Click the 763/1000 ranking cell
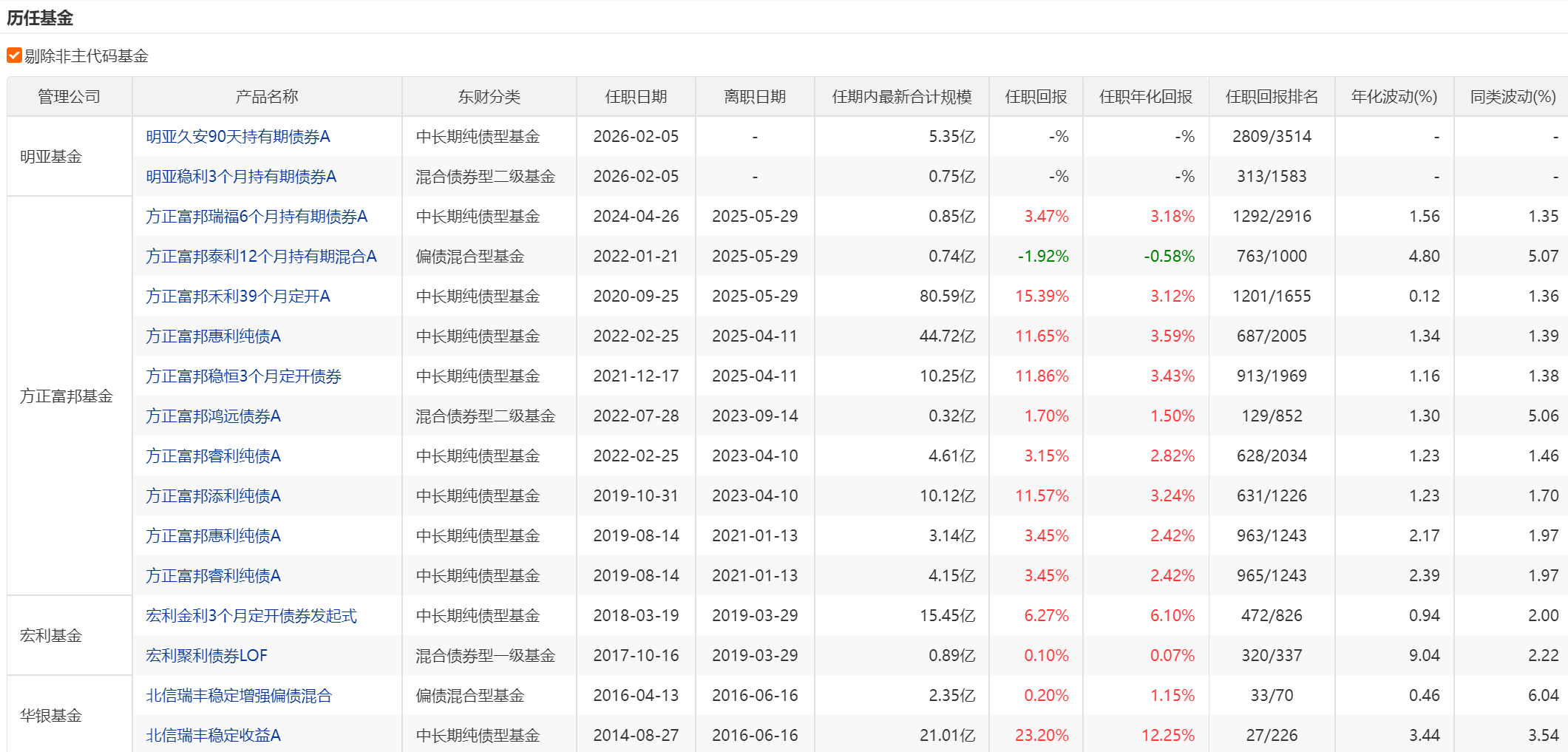1568x752 pixels. [1272, 257]
